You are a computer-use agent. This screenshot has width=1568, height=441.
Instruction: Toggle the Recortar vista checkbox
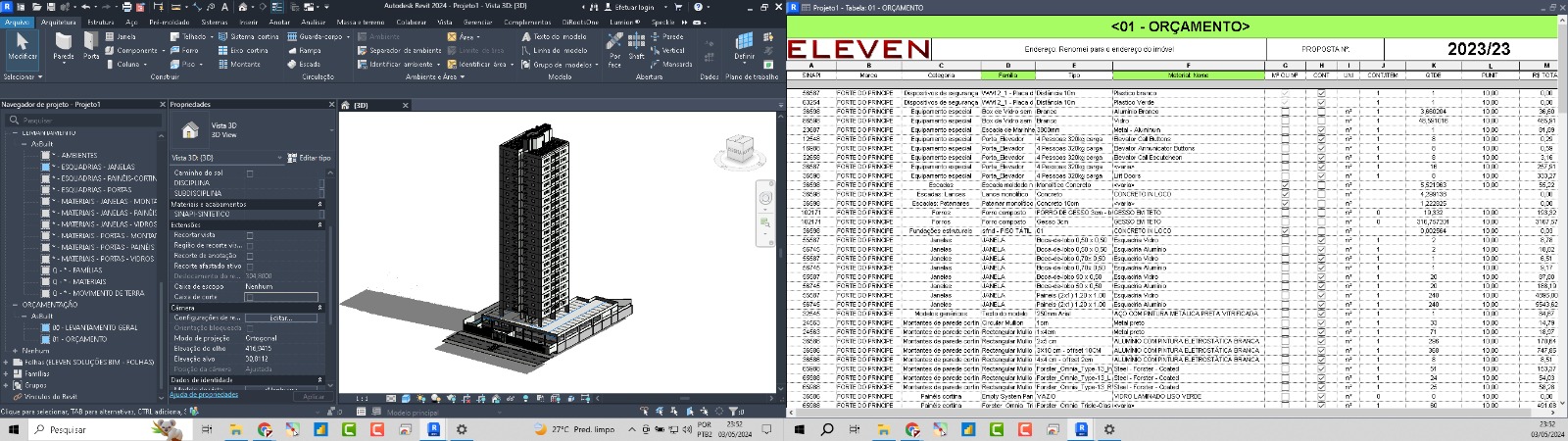pyautogui.click(x=250, y=235)
